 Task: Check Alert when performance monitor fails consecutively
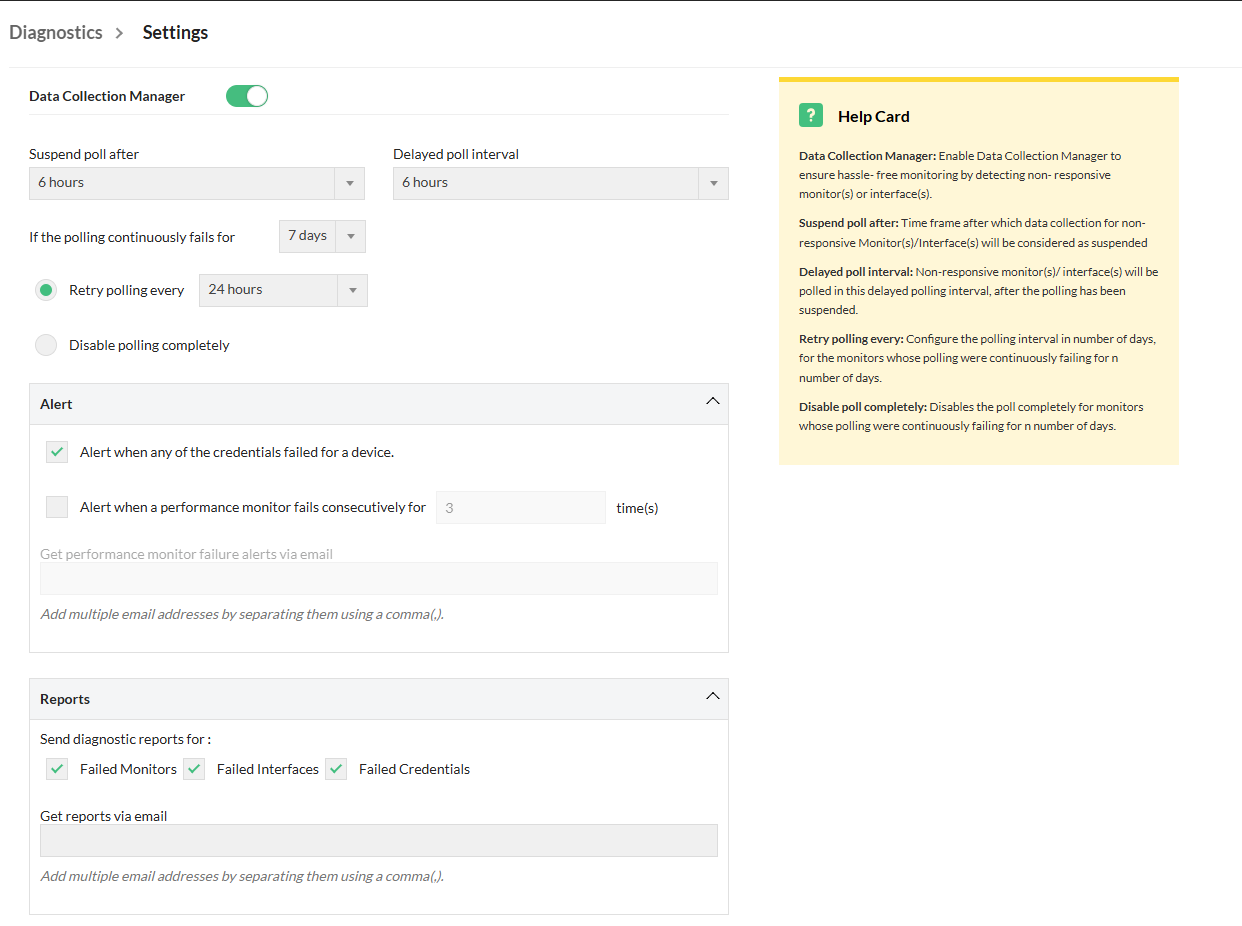(x=57, y=507)
